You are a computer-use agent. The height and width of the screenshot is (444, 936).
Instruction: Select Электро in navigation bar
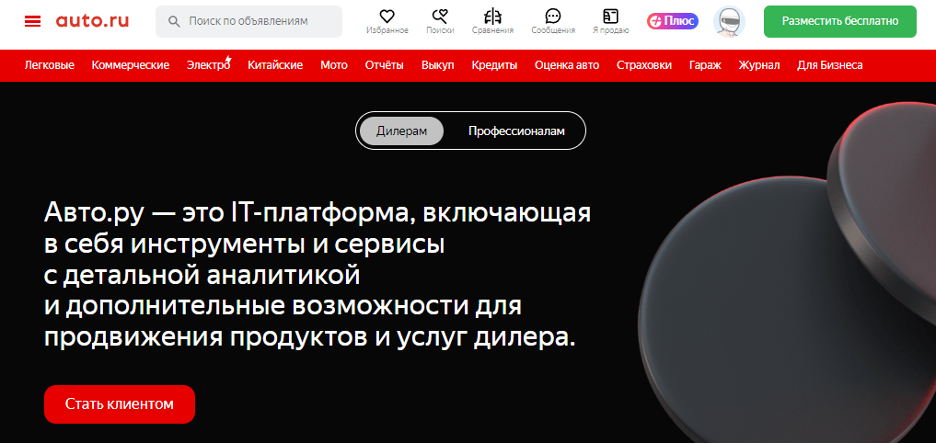(208, 65)
